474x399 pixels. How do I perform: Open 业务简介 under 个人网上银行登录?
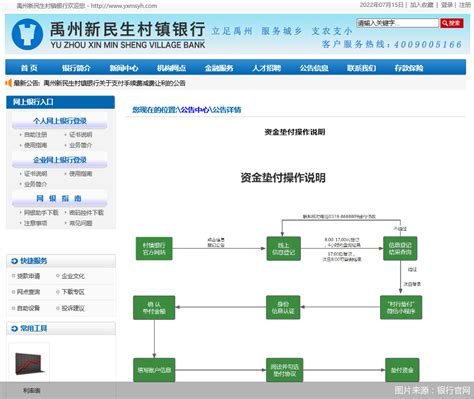[80, 145]
